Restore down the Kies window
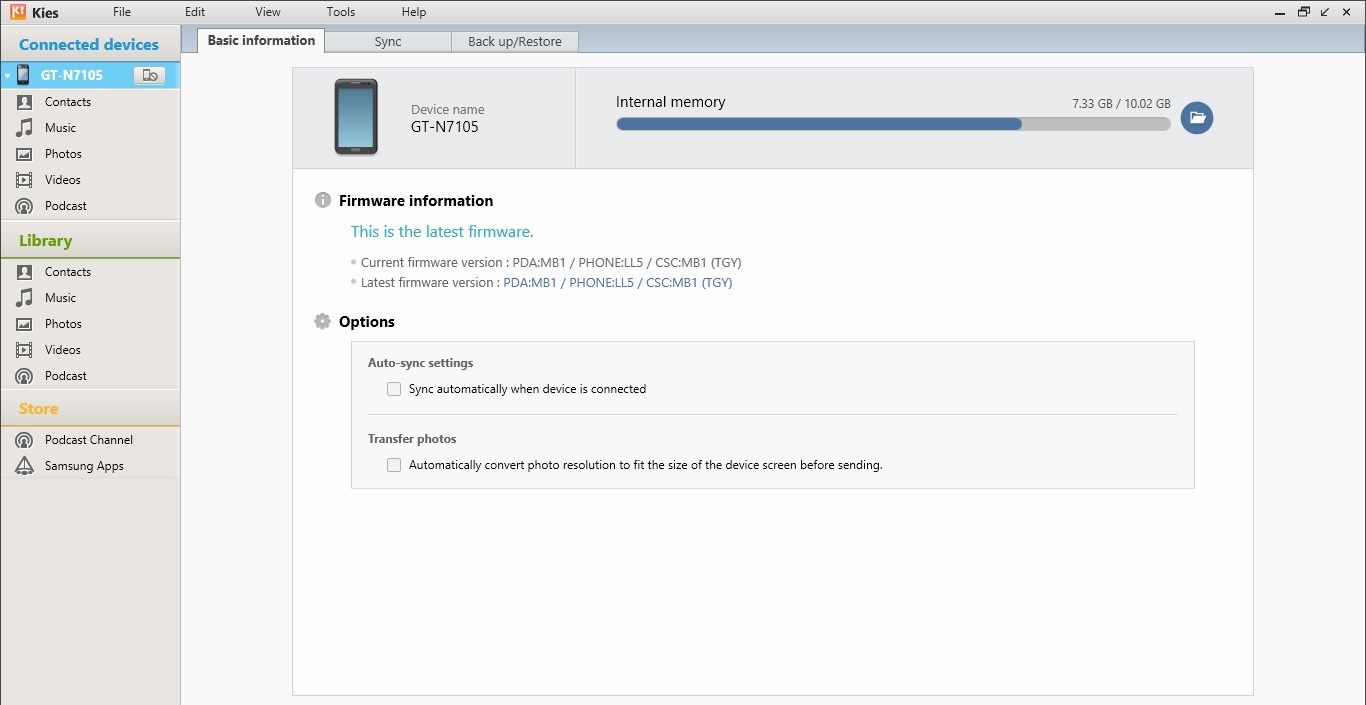 point(1303,12)
